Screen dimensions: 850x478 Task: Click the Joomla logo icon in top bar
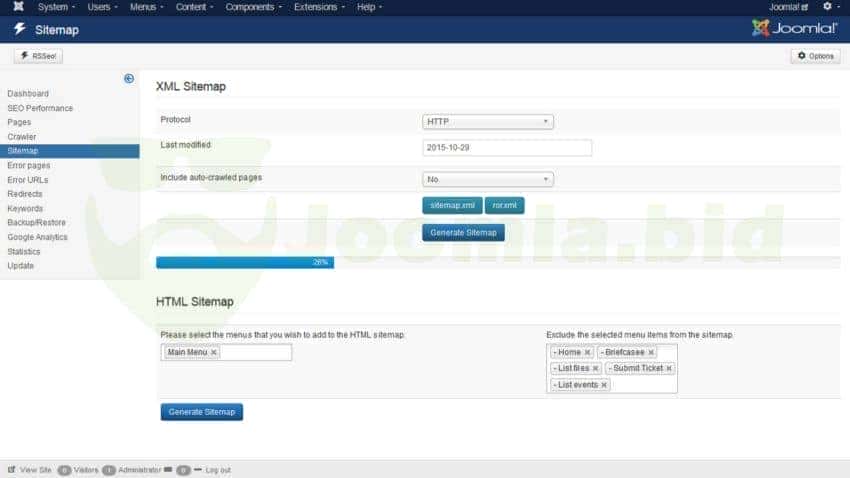pos(19,7)
